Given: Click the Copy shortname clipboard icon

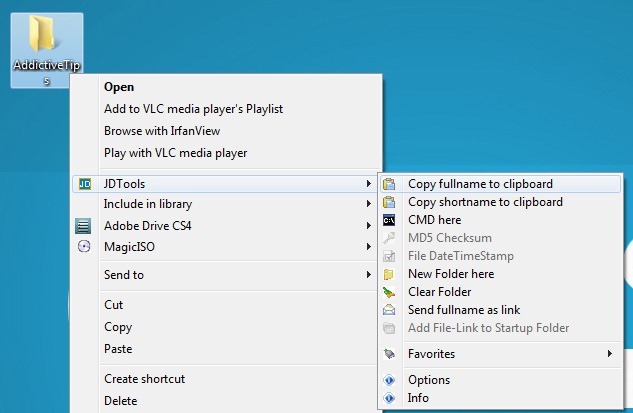Looking at the screenshot, I should tap(389, 202).
